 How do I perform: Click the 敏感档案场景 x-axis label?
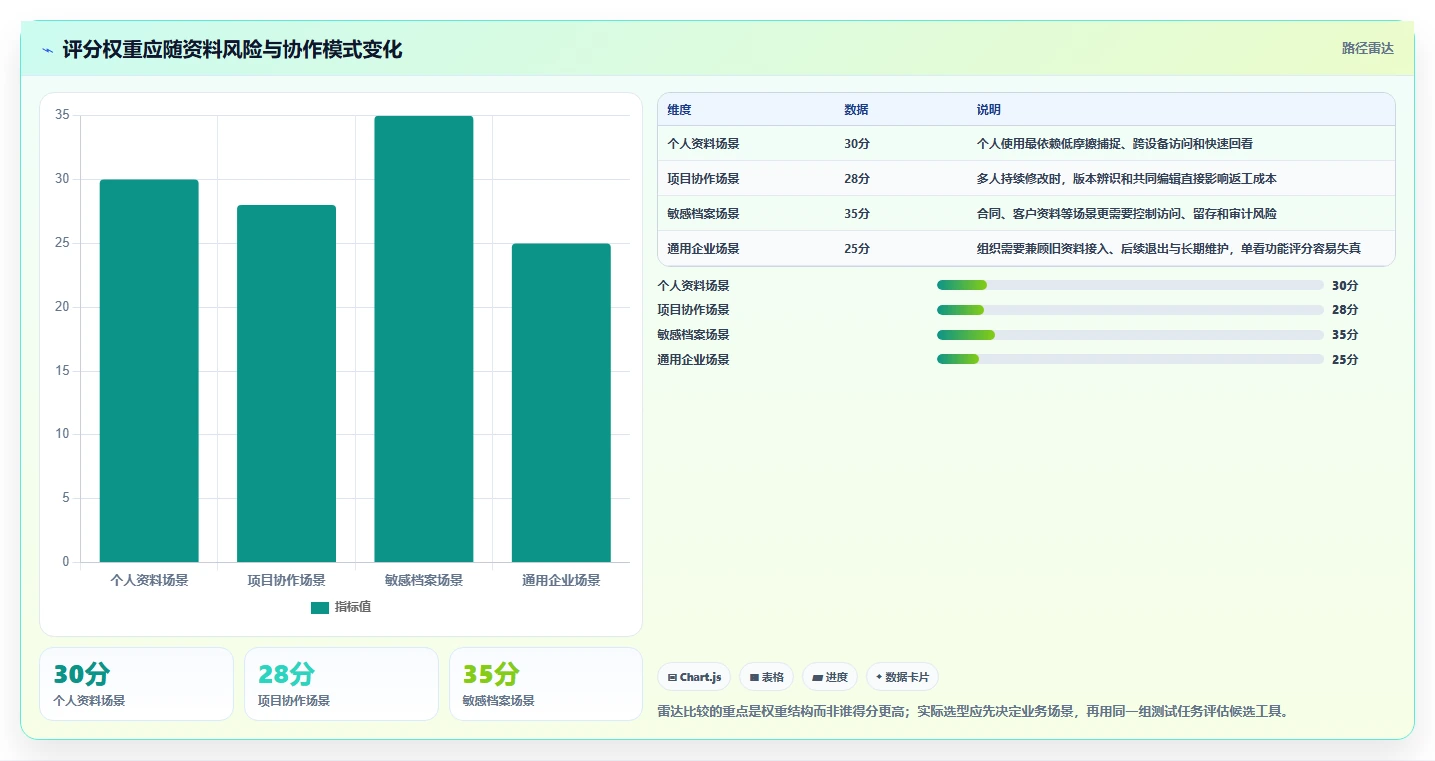click(424, 580)
